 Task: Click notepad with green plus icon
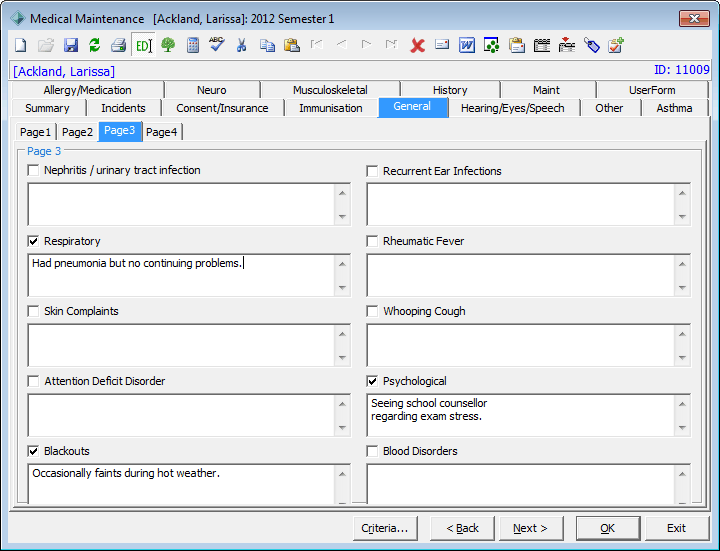616,45
